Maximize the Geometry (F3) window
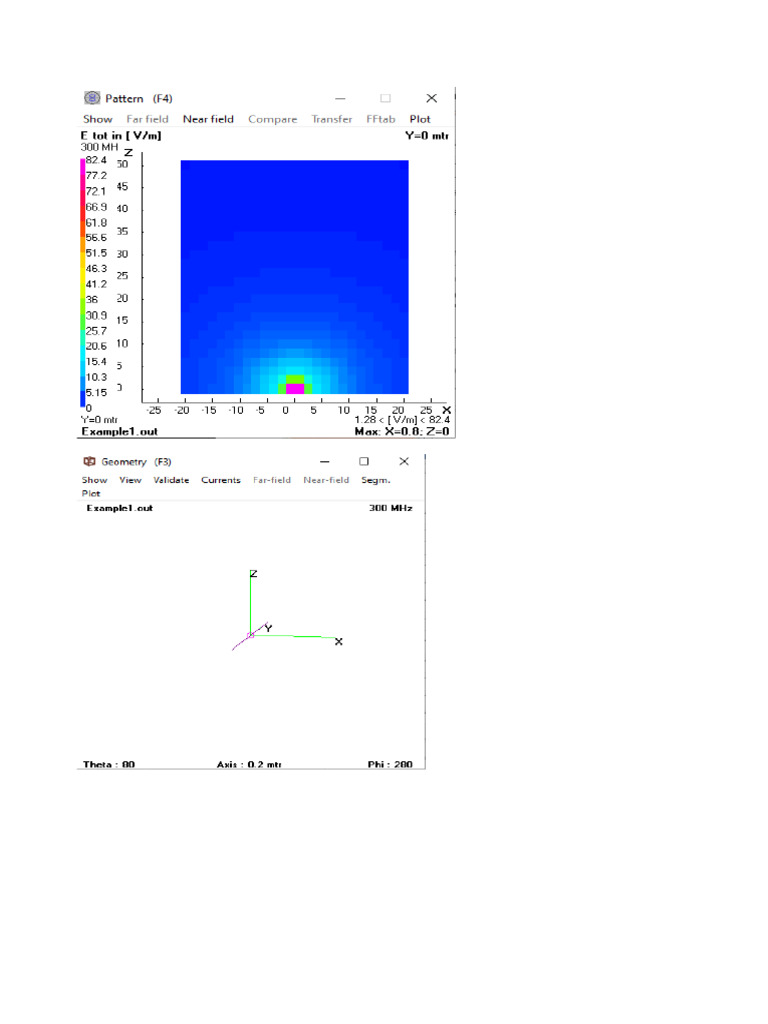The height and width of the screenshot is (1024, 768). [364, 461]
